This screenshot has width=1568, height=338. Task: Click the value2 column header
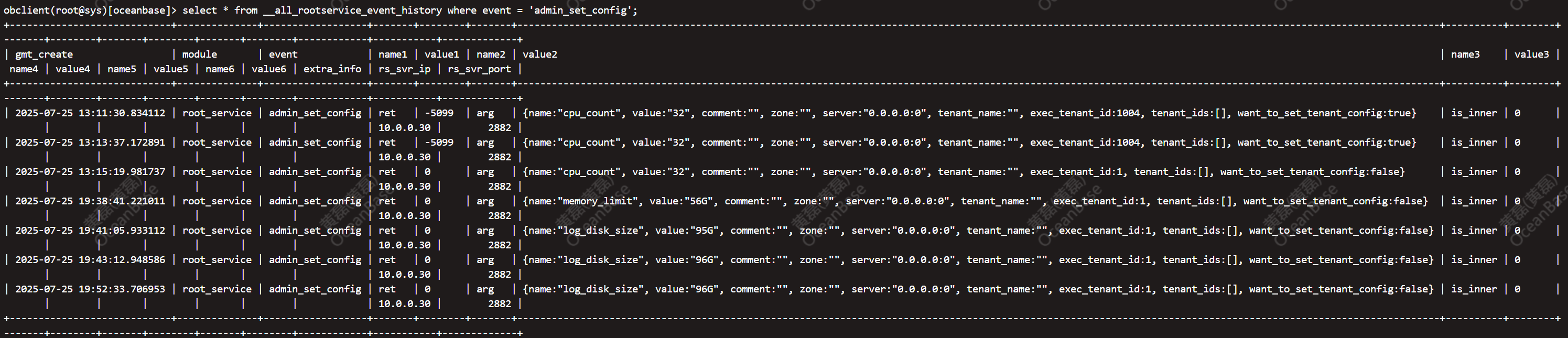click(540, 54)
